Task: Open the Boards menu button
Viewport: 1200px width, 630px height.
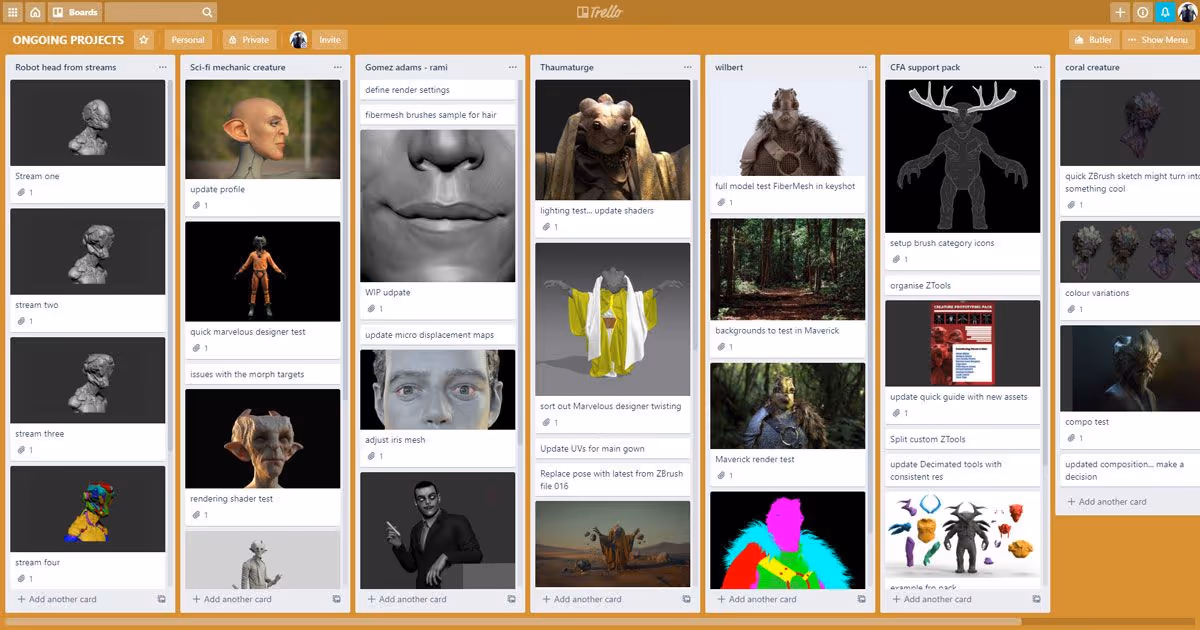Action: [x=75, y=12]
